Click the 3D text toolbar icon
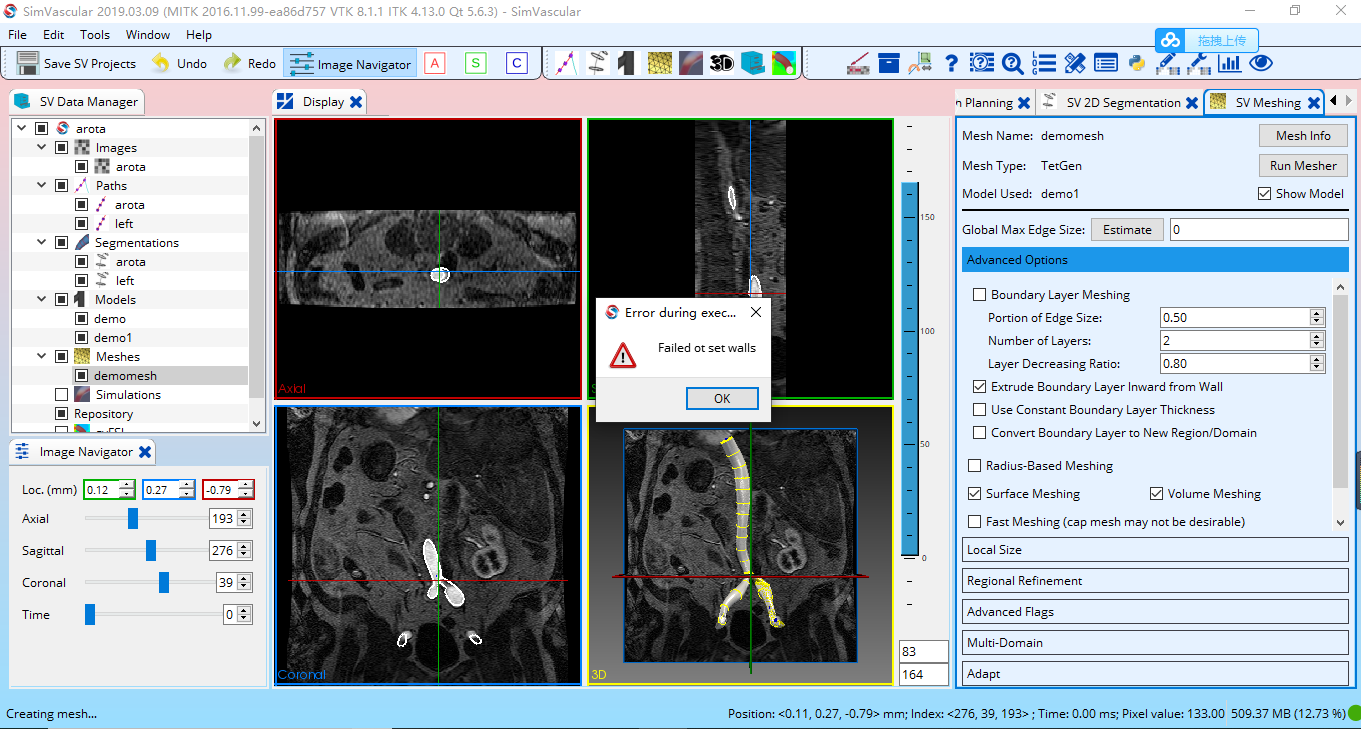The image size is (1361, 729). (721, 63)
